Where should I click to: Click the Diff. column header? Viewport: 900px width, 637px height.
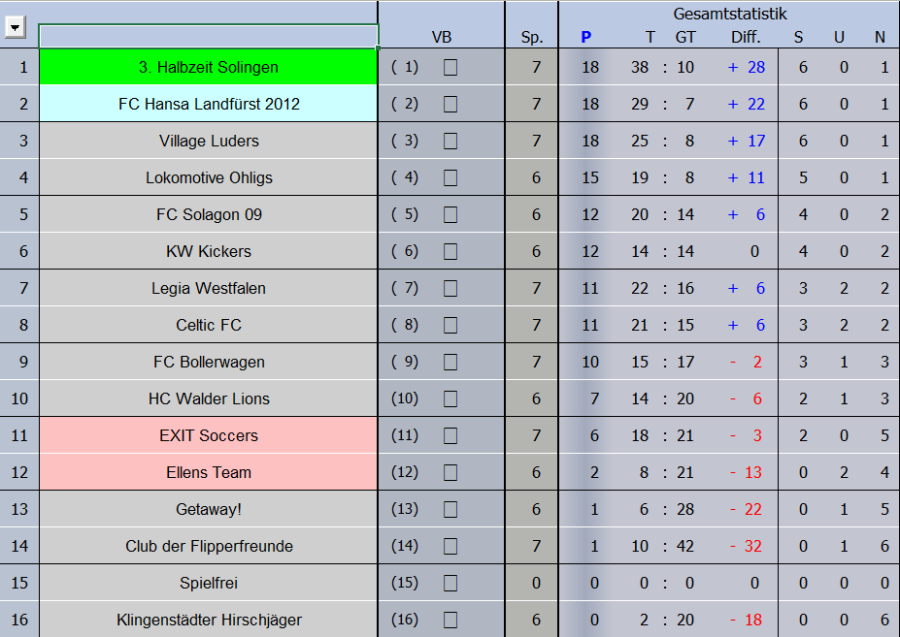(745, 38)
